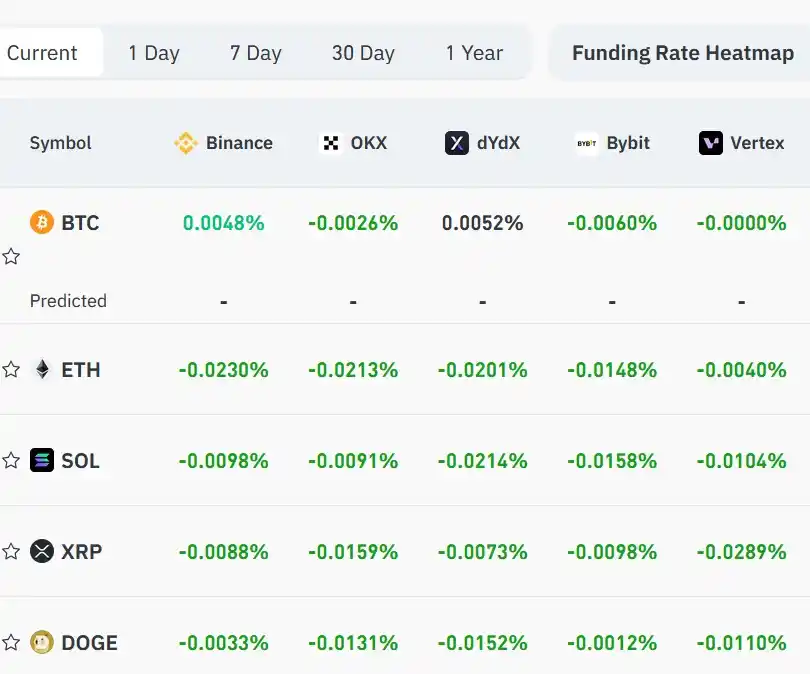Click the Symbol column header
Image resolution: width=810 pixels, height=674 pixels.
tap(60, 143)
